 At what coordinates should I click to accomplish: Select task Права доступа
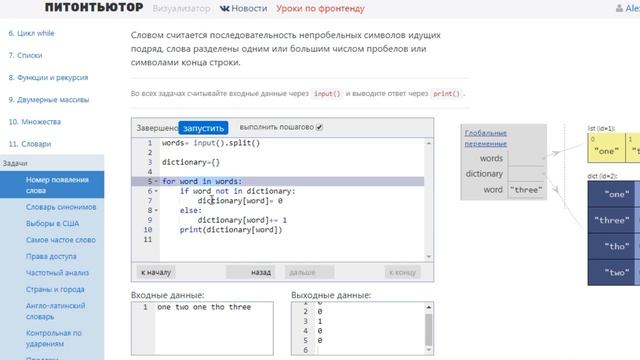(51, 256)
